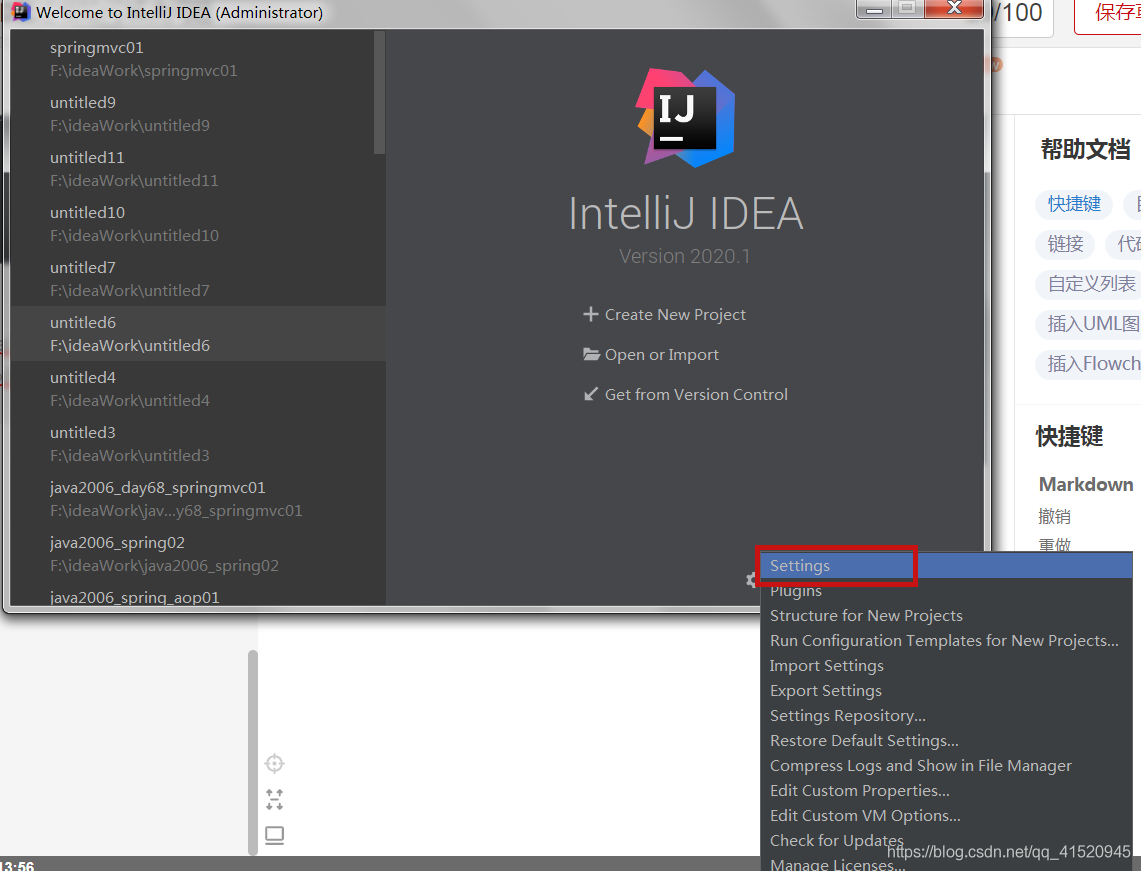Screen dimensions: 1141x871
Task: Click the Configure gear icon
Action: pos(752,580)
